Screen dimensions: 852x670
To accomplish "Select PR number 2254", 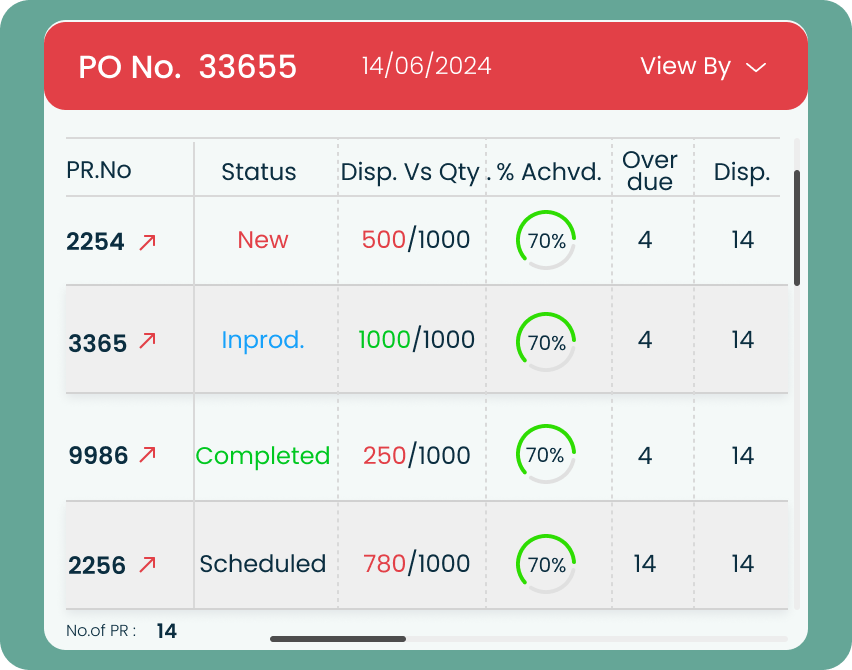I will click(96, 241).
